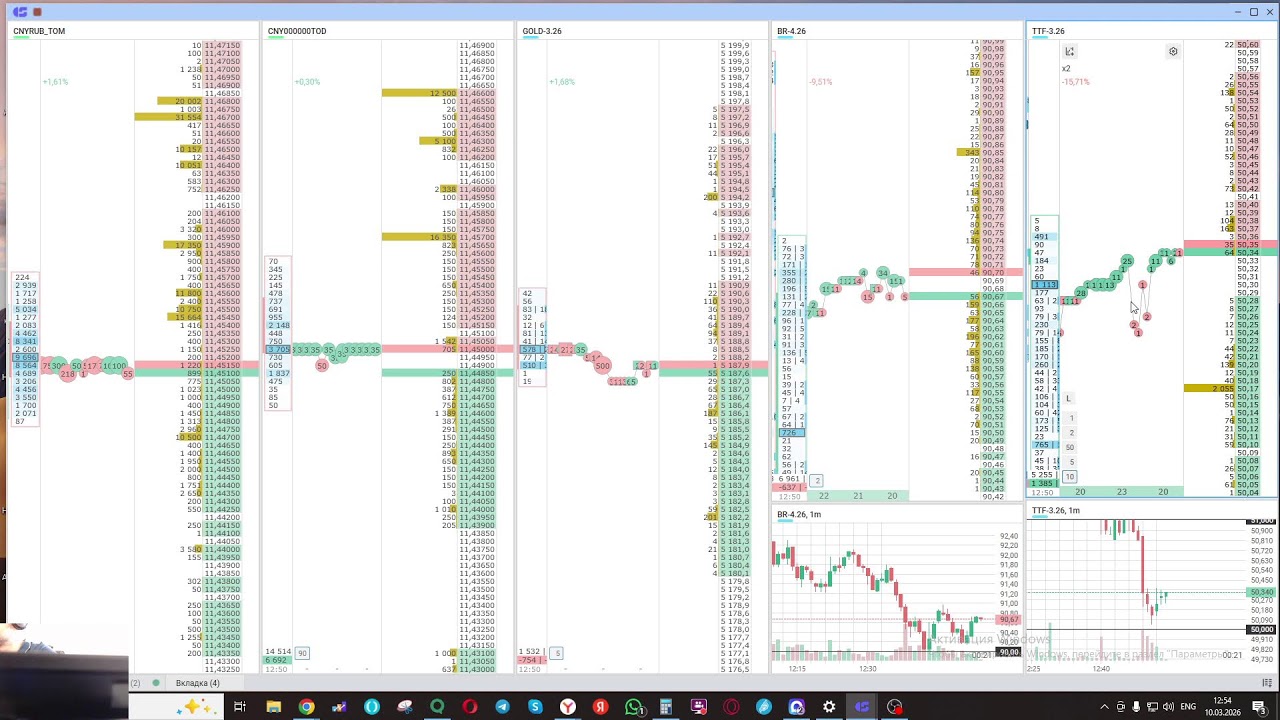Select the CNYRUB_TOM panel tab
The width and height of the screenshot is (1280, 720).
pyautogui.click(x=39, y=31)
